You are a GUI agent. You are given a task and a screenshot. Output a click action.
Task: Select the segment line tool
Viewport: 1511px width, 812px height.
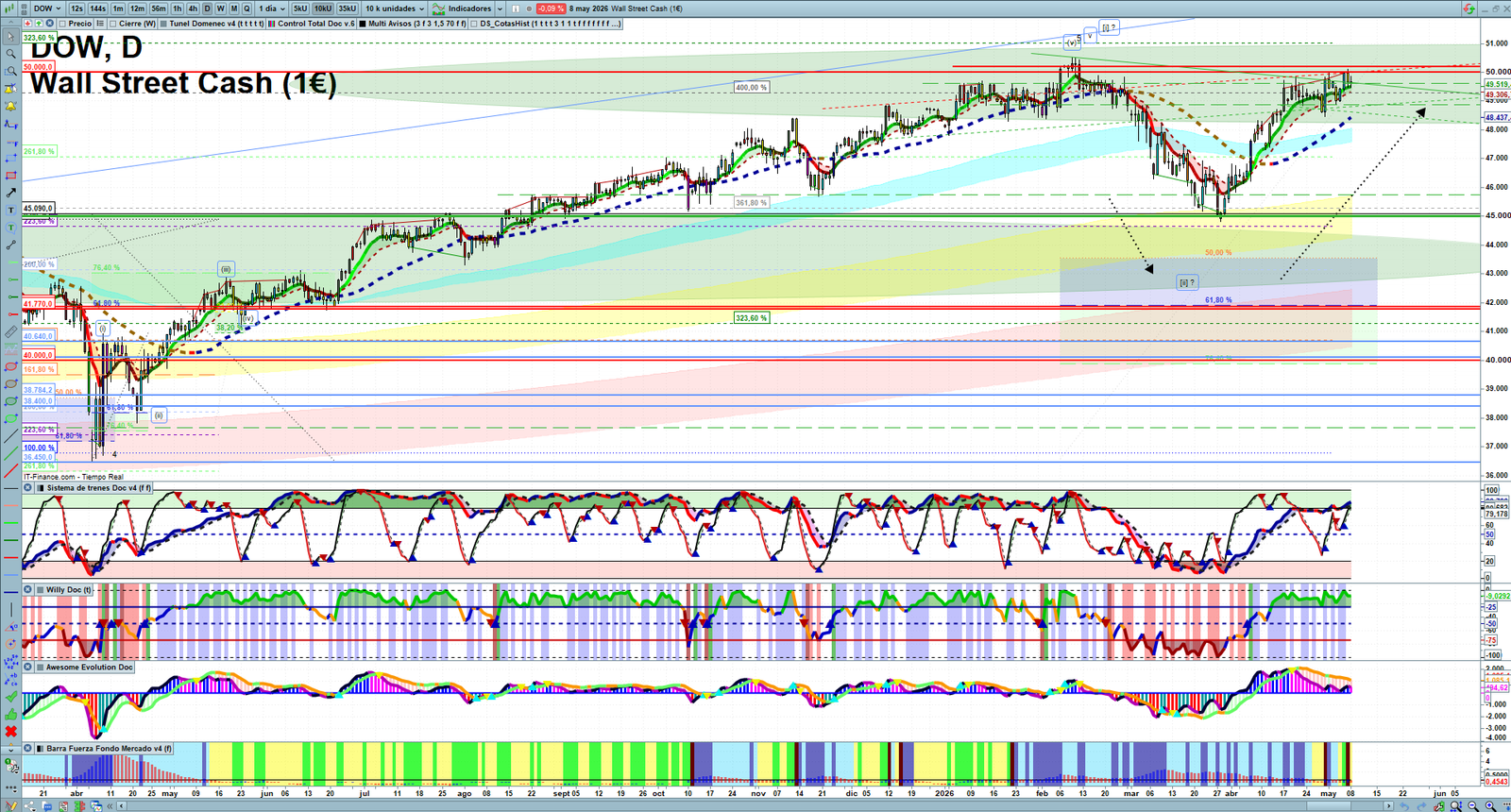tap(10, 245)
